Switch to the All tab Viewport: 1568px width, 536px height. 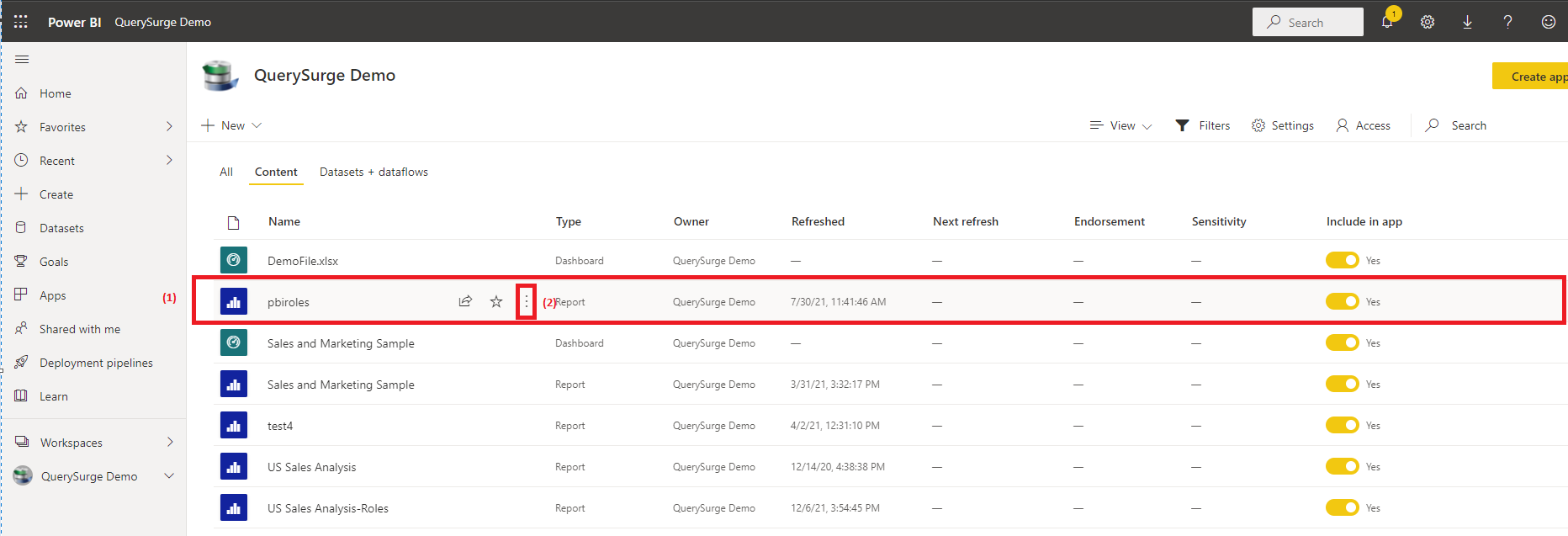pos(226,172)
